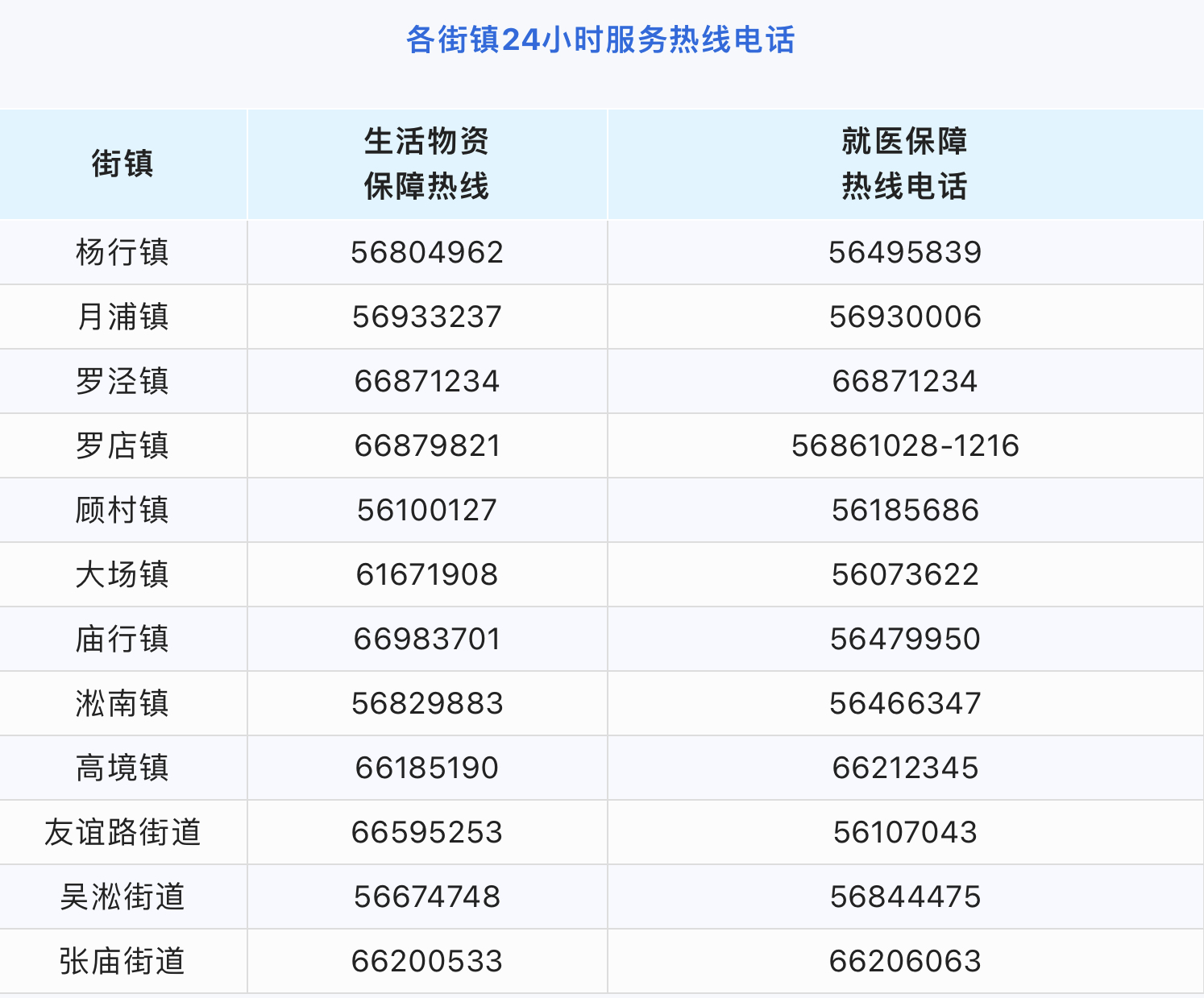Select the 友谊路街道 row name
Screen dimensions: 1204x998
pyautogui.click(x=122, y=832)
